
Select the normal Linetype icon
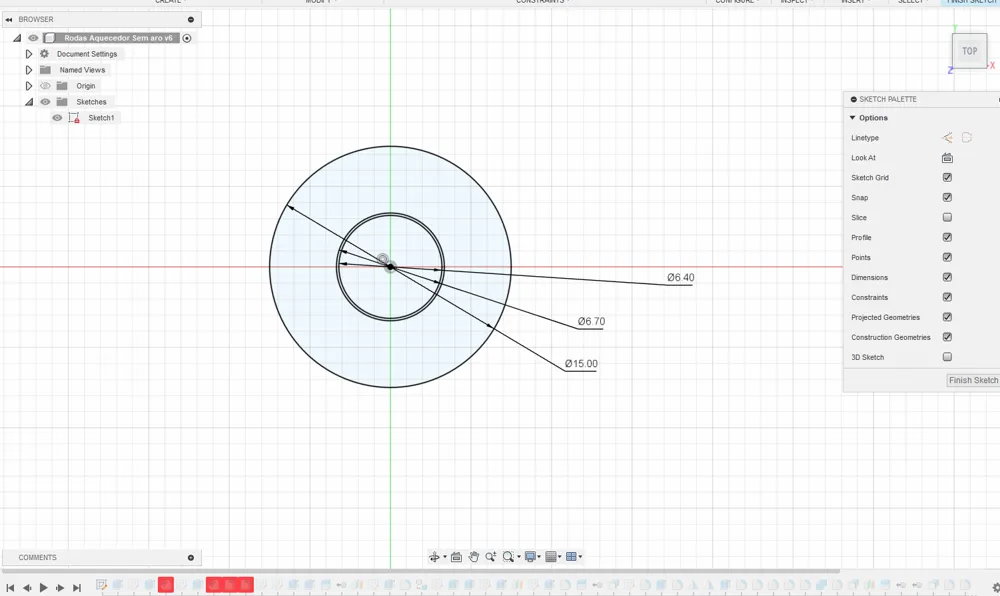(x=948, y=138)
